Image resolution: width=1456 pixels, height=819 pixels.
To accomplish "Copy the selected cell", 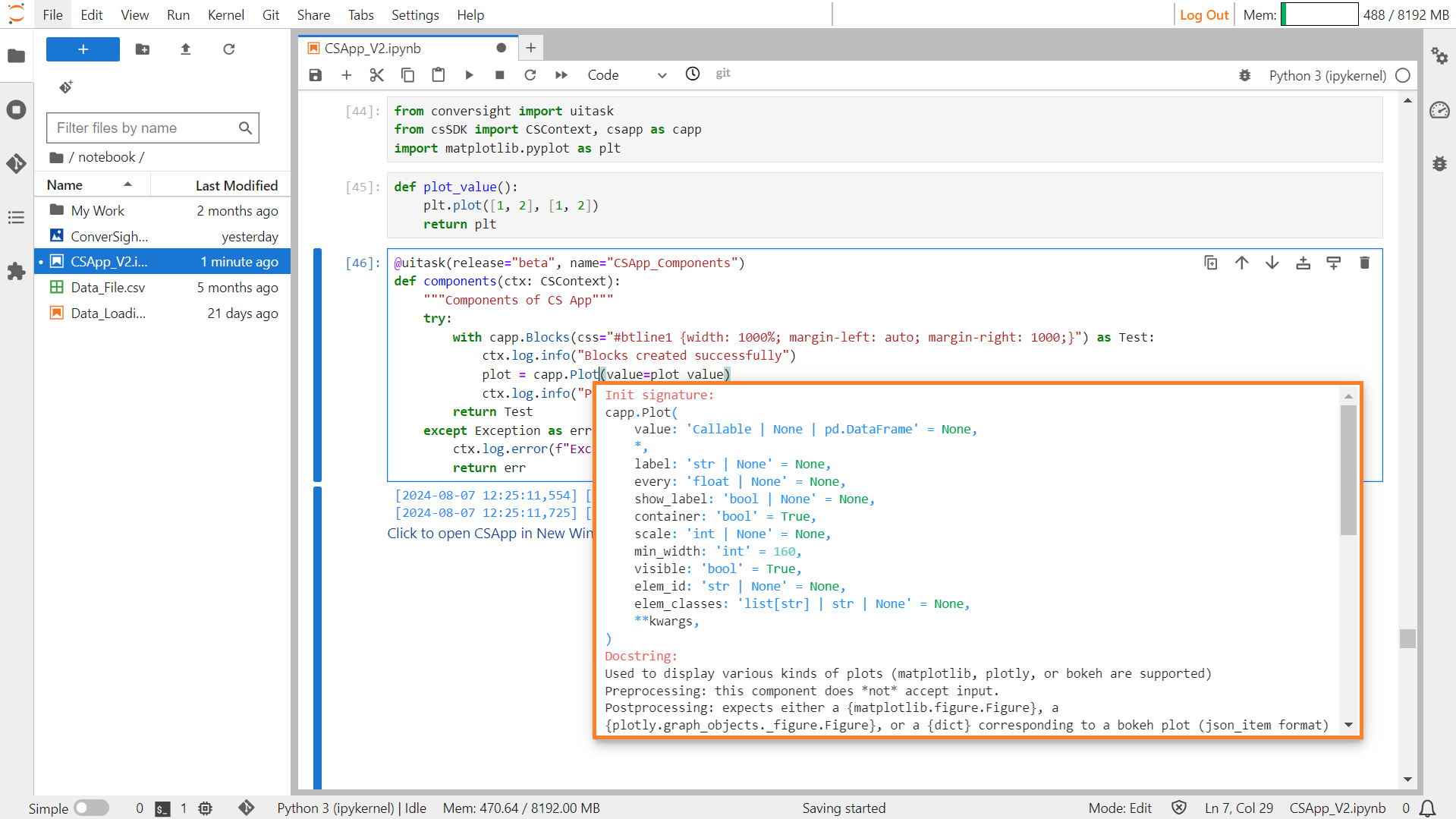I will 407,74.
